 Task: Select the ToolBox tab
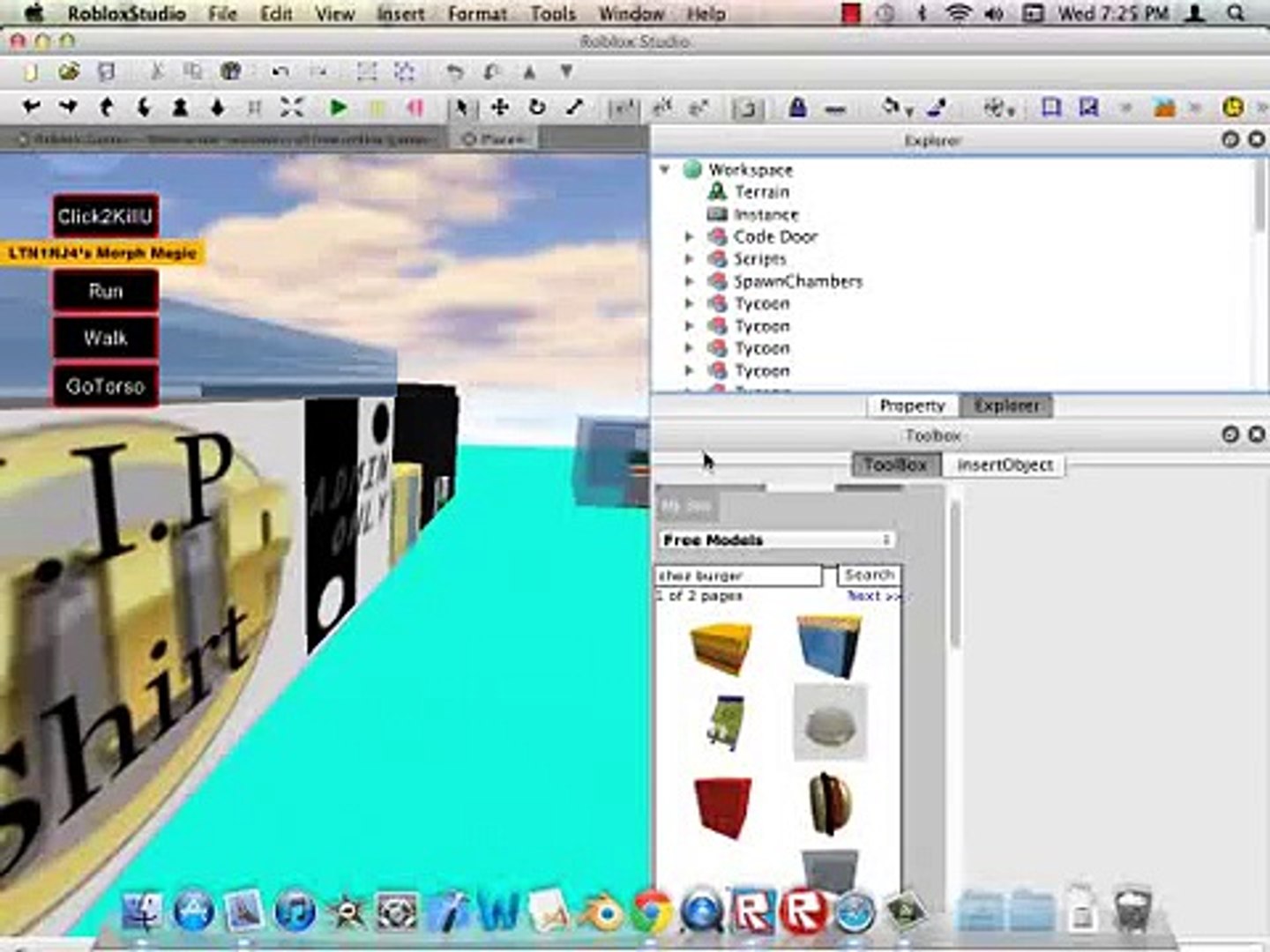click(895, 465)
